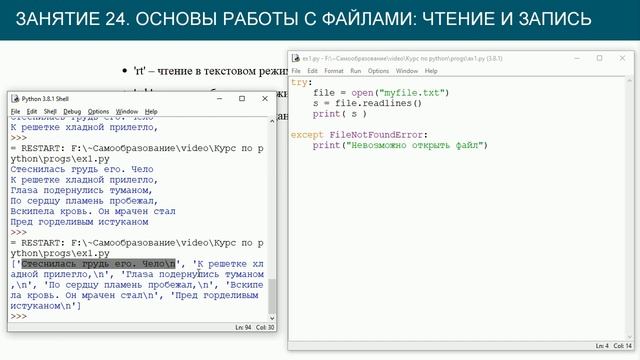Click the ex1.py editor window title icon
The height and width of the screenshot is (360, 640).
[x=296, y=58]
